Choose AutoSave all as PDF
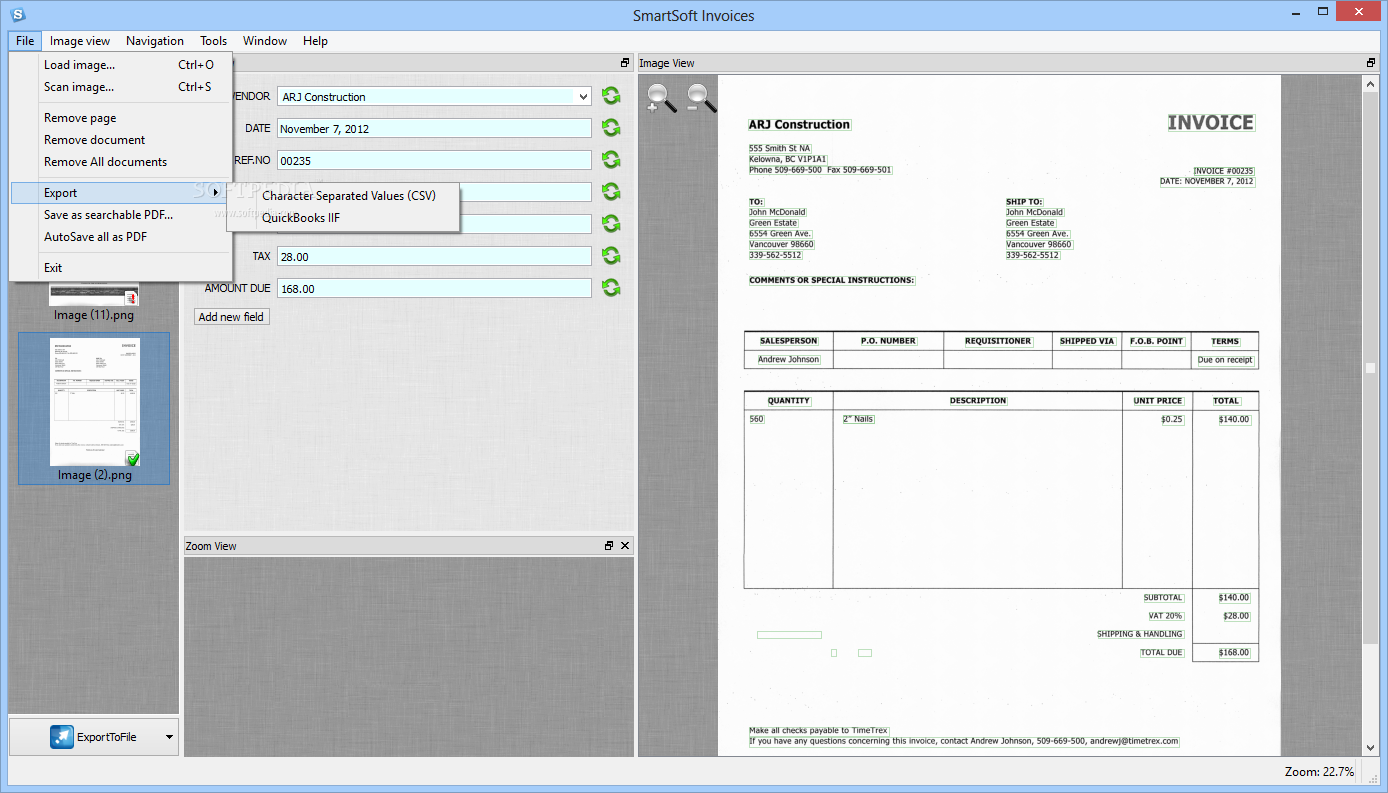The height and width of the screenshot is (793, 1388). pyautogui.click(x=121, y=237)
